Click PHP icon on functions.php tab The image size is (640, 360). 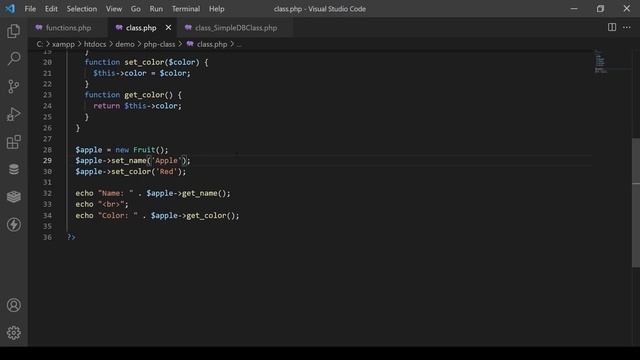click(x=39, y=27)
